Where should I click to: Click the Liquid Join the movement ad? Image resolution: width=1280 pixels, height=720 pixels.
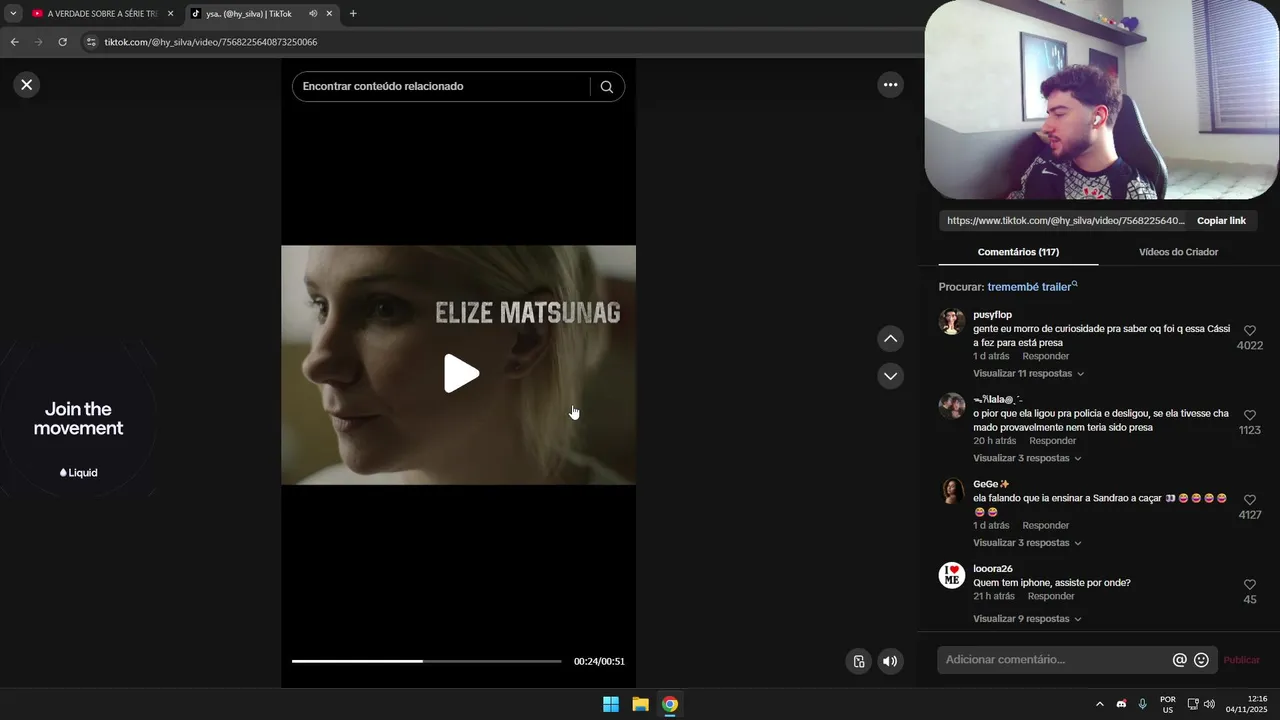click(78, 418)
